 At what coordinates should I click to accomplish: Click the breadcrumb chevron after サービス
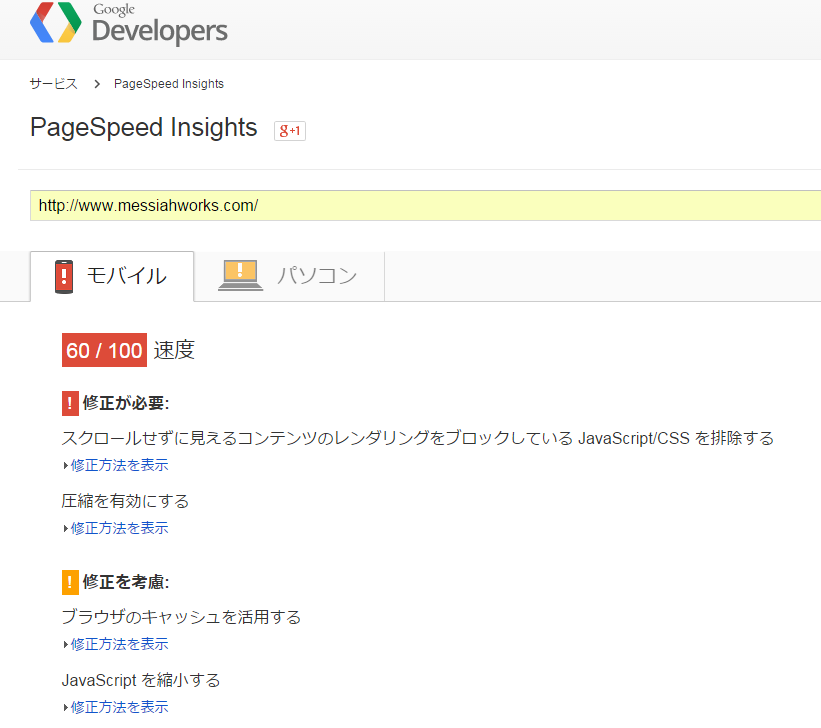(97, 84)
